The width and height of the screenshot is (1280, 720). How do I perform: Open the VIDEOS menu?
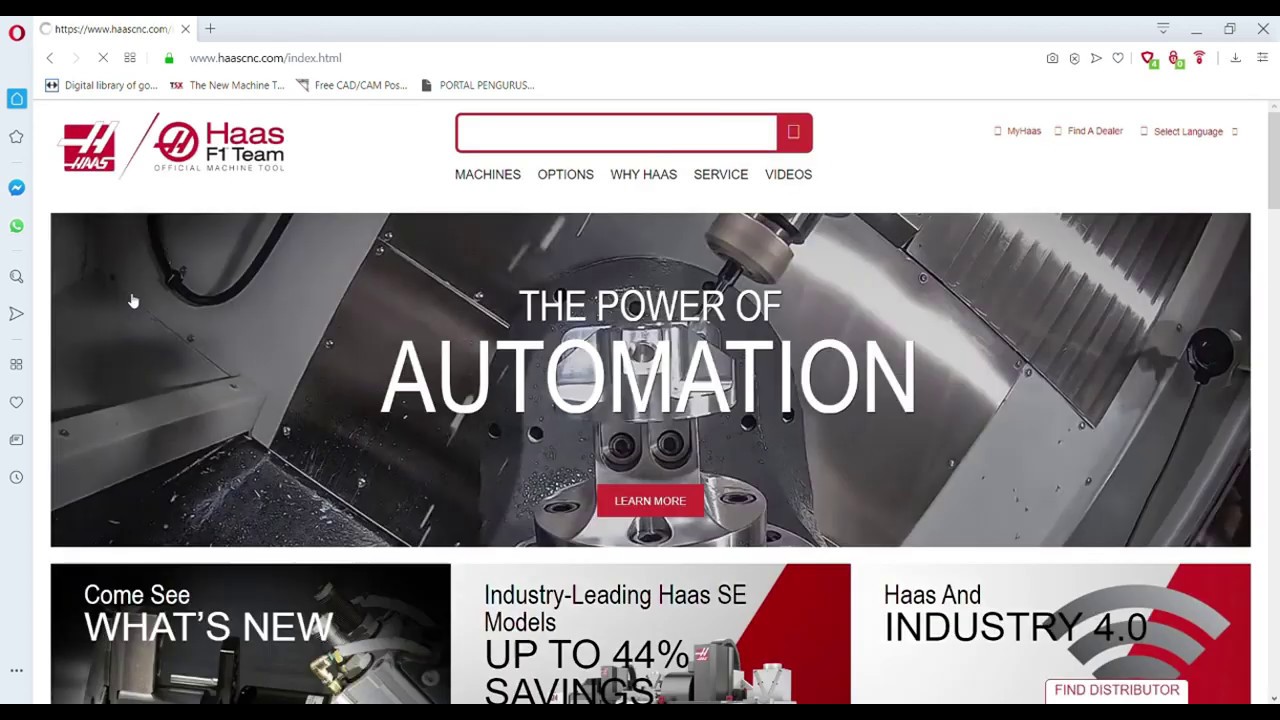788,174
